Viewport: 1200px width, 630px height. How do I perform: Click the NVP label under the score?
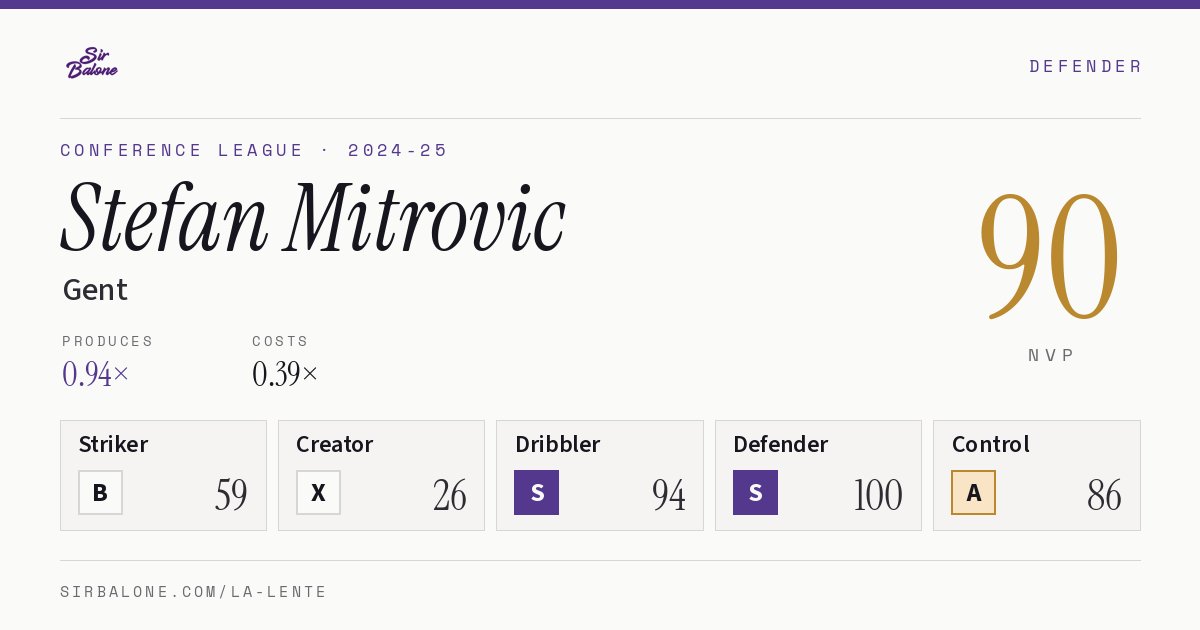[x=1051, y=355]
